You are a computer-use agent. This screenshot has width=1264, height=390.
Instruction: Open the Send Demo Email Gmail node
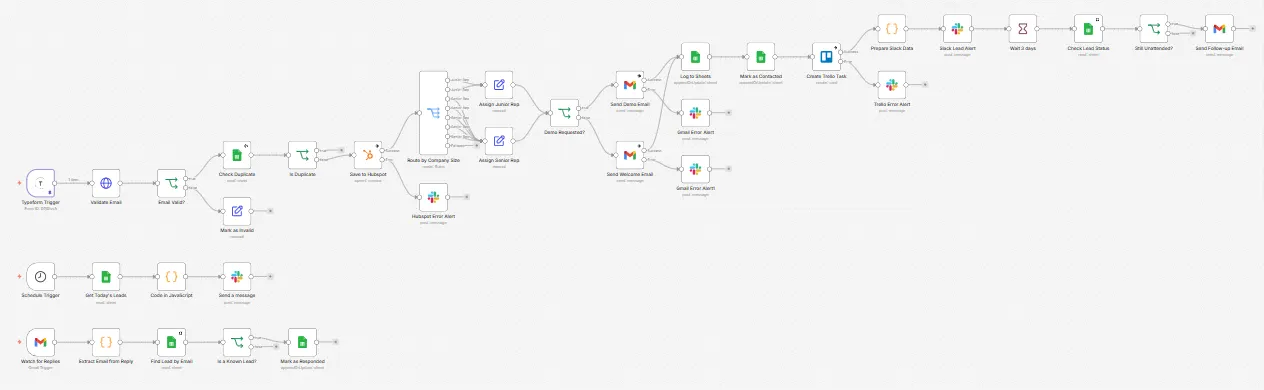(630, 85)
